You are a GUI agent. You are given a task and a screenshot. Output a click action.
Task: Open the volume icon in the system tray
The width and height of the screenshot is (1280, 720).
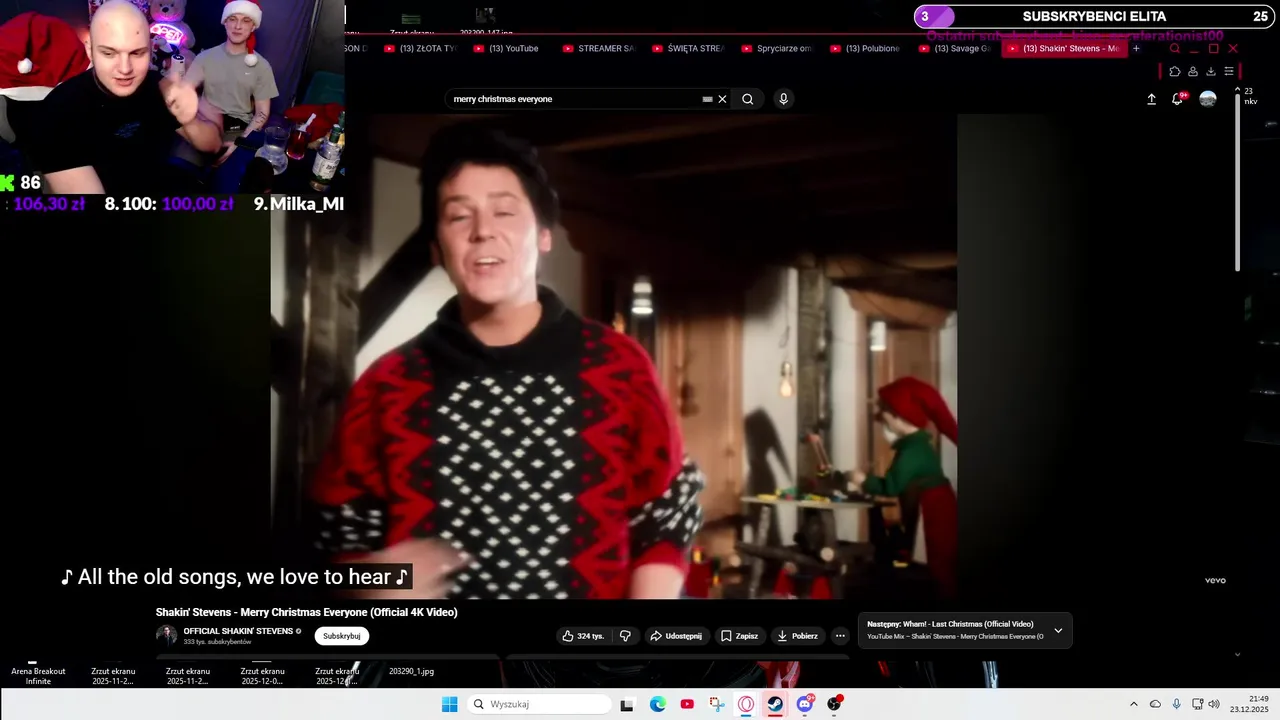(1214, 704)
